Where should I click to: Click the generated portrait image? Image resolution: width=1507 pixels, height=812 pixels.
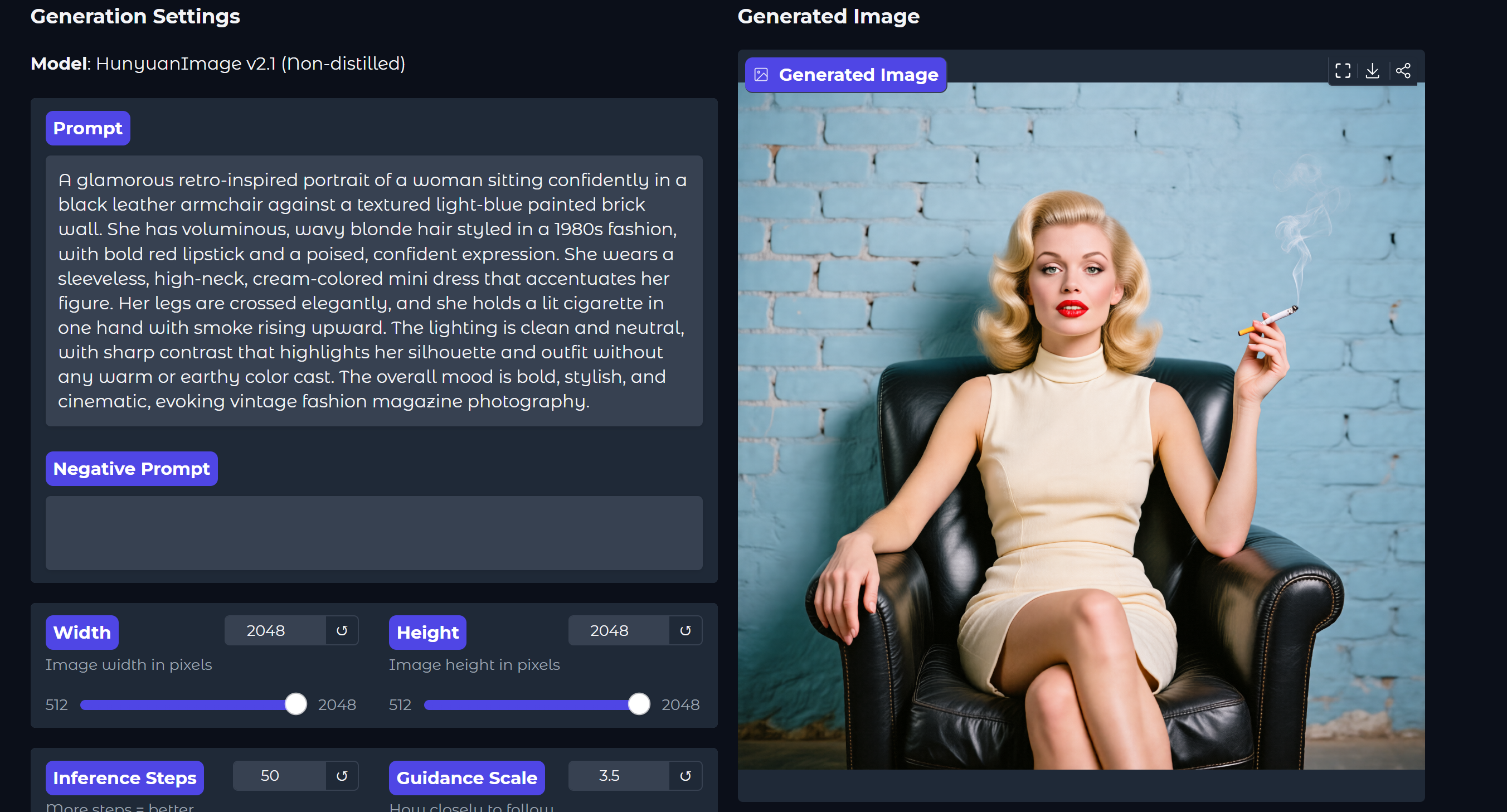[1081, 426]
